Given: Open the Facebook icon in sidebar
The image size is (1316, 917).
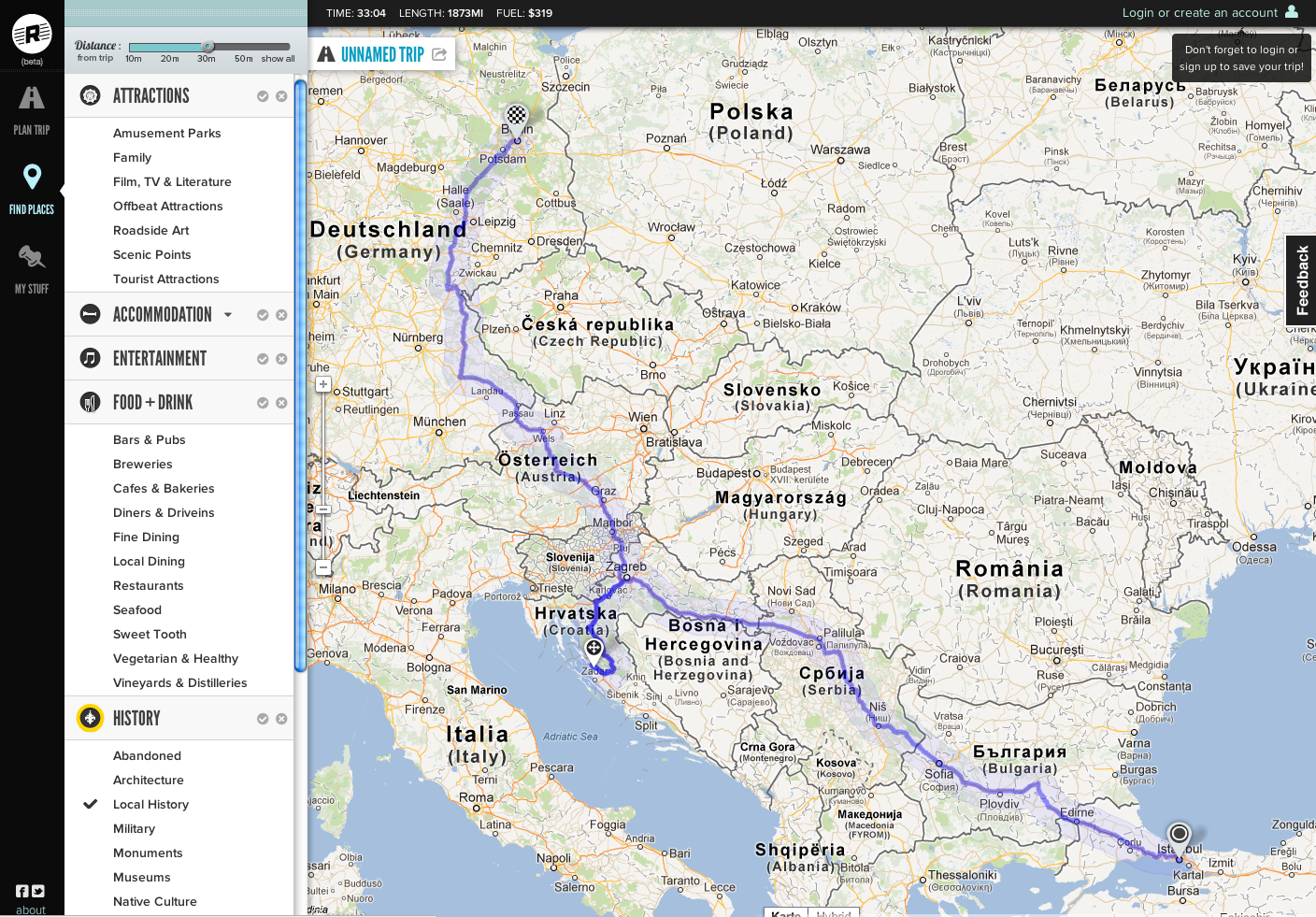Looking at the screenshot, I should [x=22, y=891].
